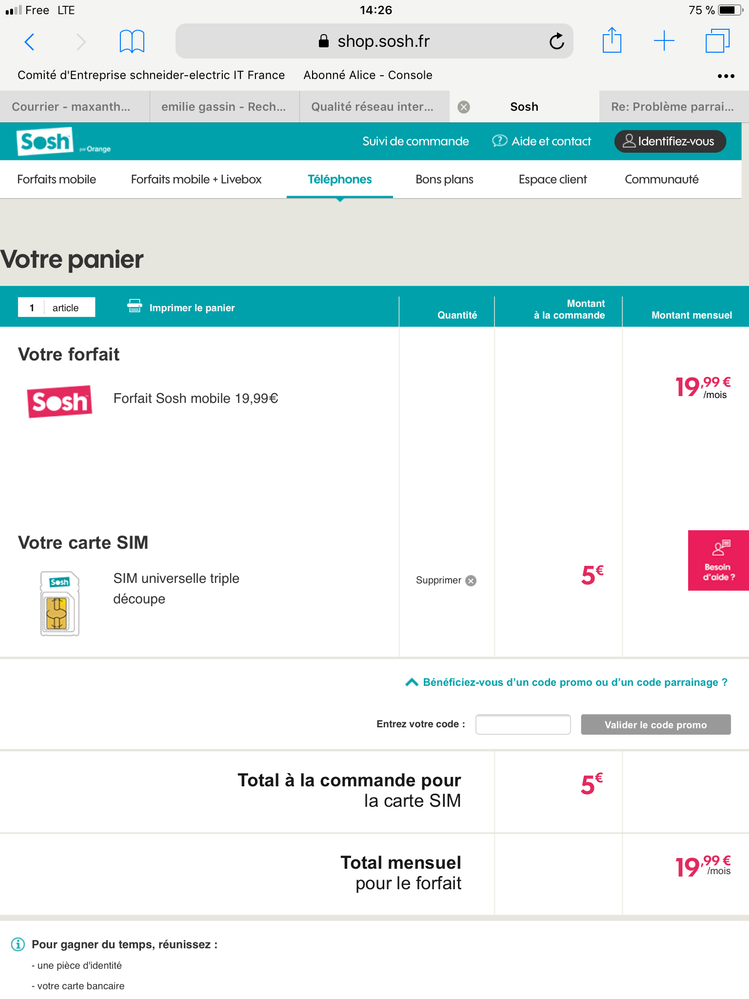Click the Sosh logo in the header

(x=46, y=142)
